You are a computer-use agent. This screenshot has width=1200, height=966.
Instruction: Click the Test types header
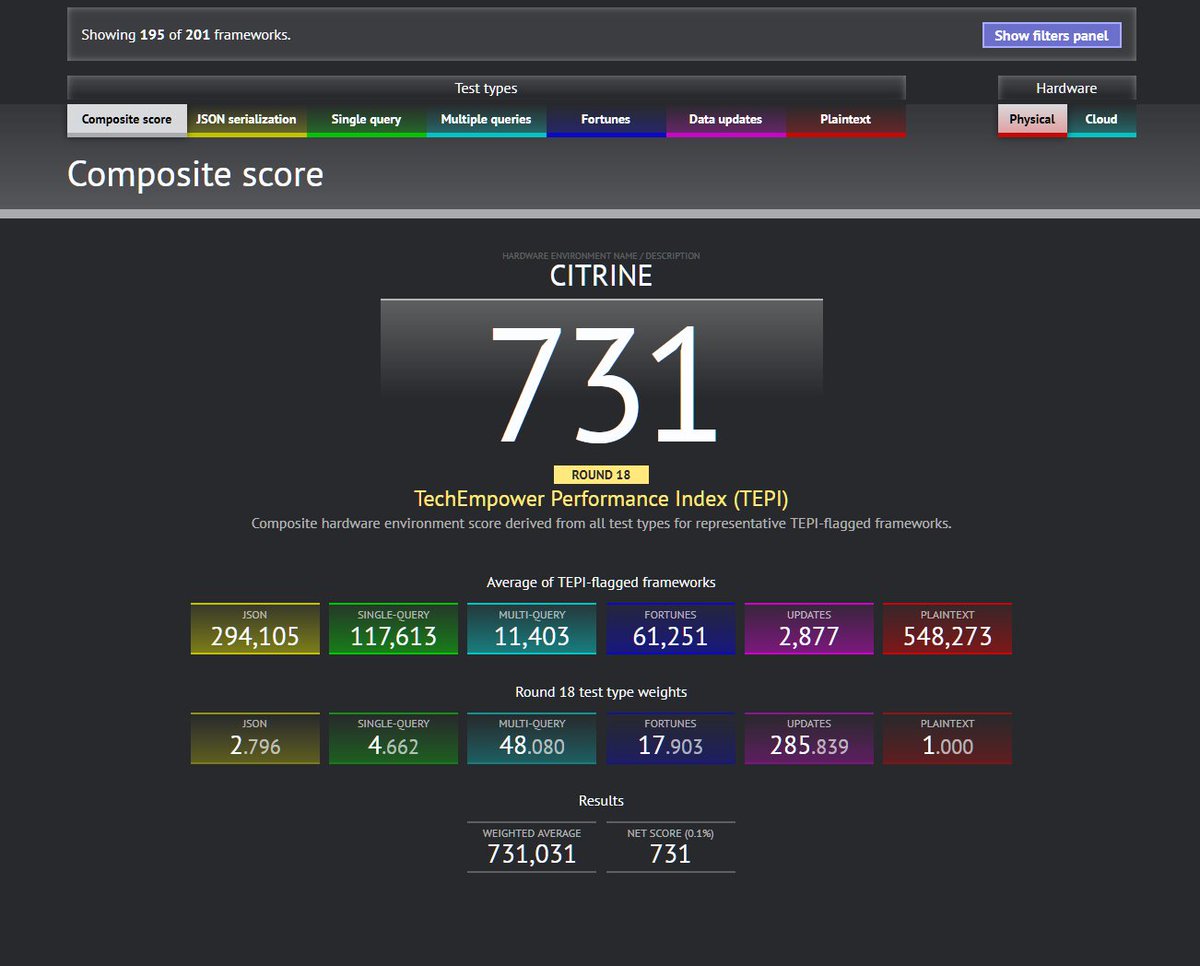click(x=486, y=88)
